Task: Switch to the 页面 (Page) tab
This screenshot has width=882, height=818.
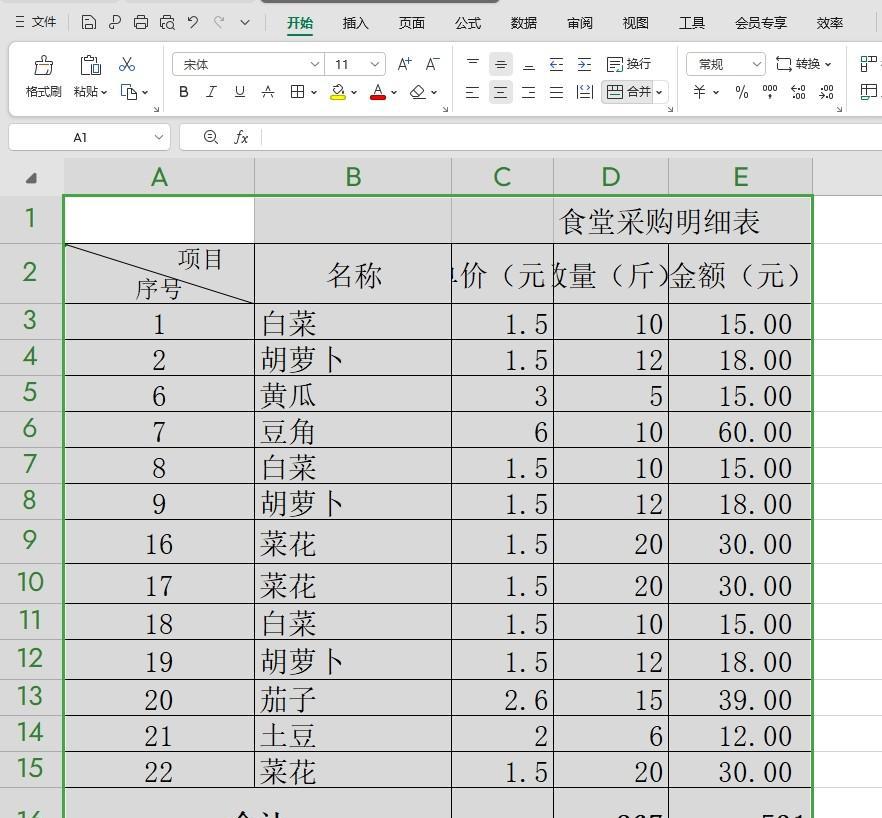Action: pos(411,23)
